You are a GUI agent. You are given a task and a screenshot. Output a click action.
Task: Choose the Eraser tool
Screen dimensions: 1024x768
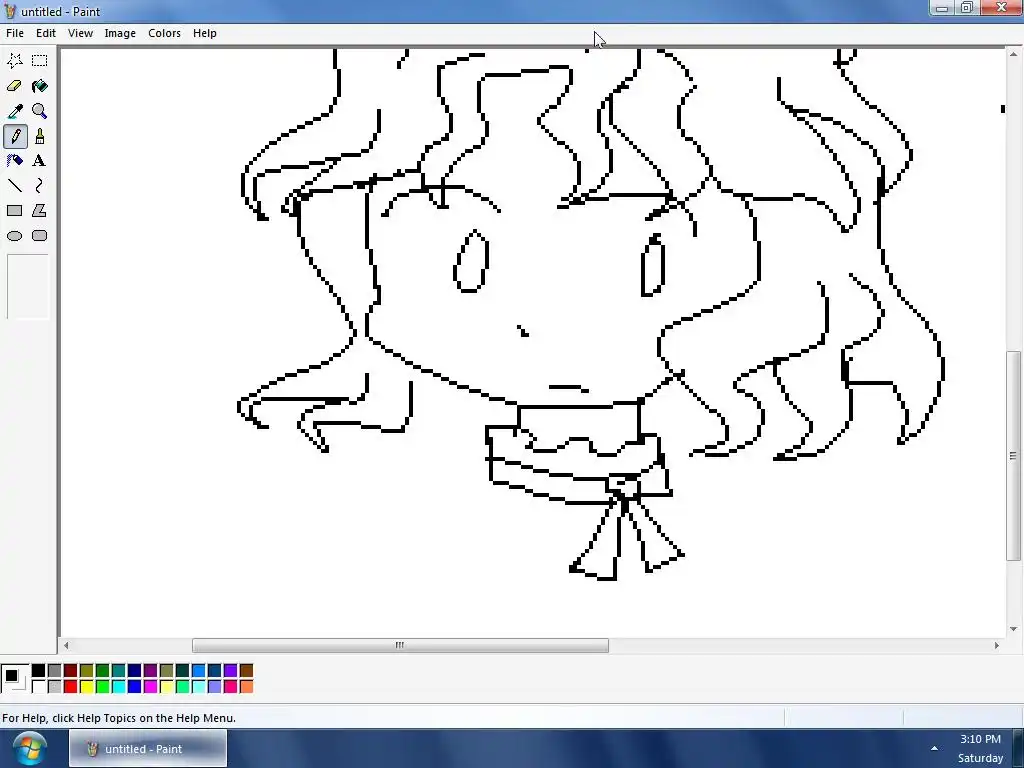(14, 86)
